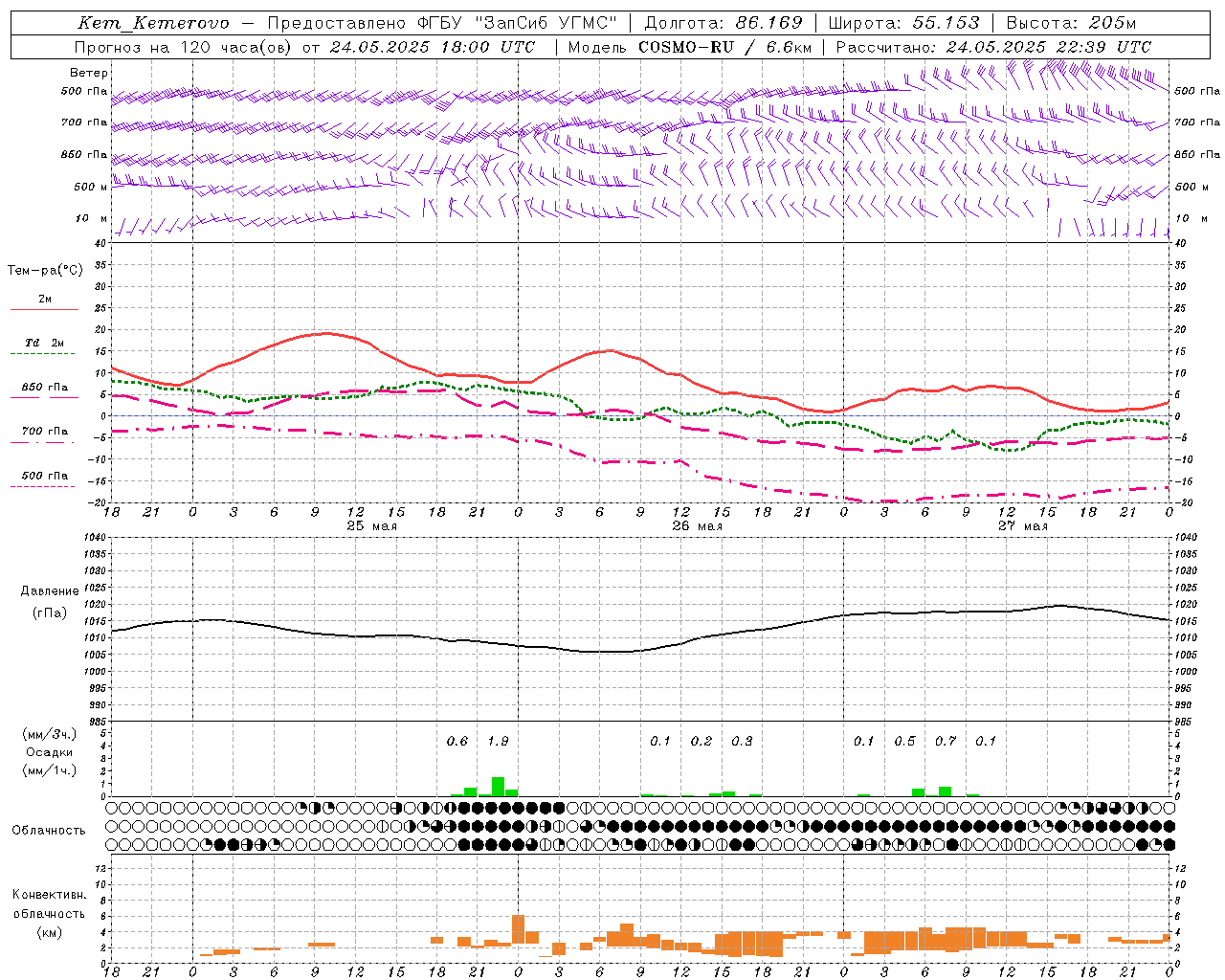Click the tallest orange convective cloud bar
Viewport: 1225px width, 980px height.
[x=518, y=929]
